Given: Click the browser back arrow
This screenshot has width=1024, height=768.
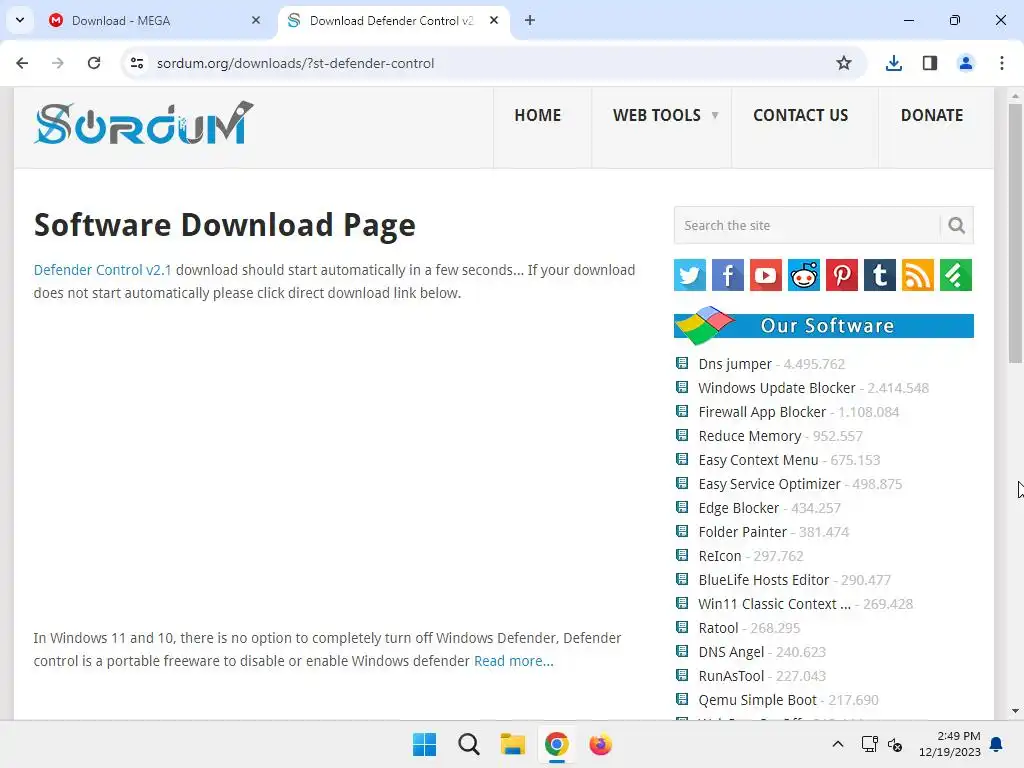Looking at the screenshot, I should (22, 63).
